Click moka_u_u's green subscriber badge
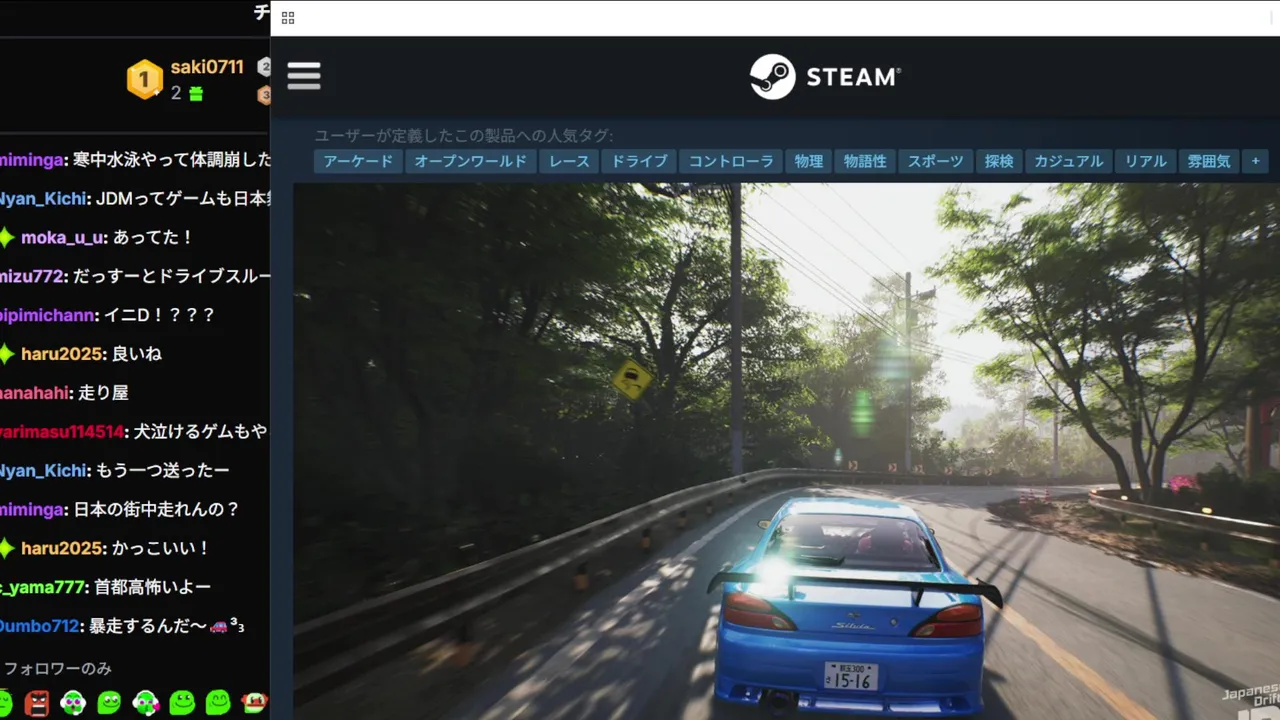Screen dimensions: 1280x720 pos(7,237)
